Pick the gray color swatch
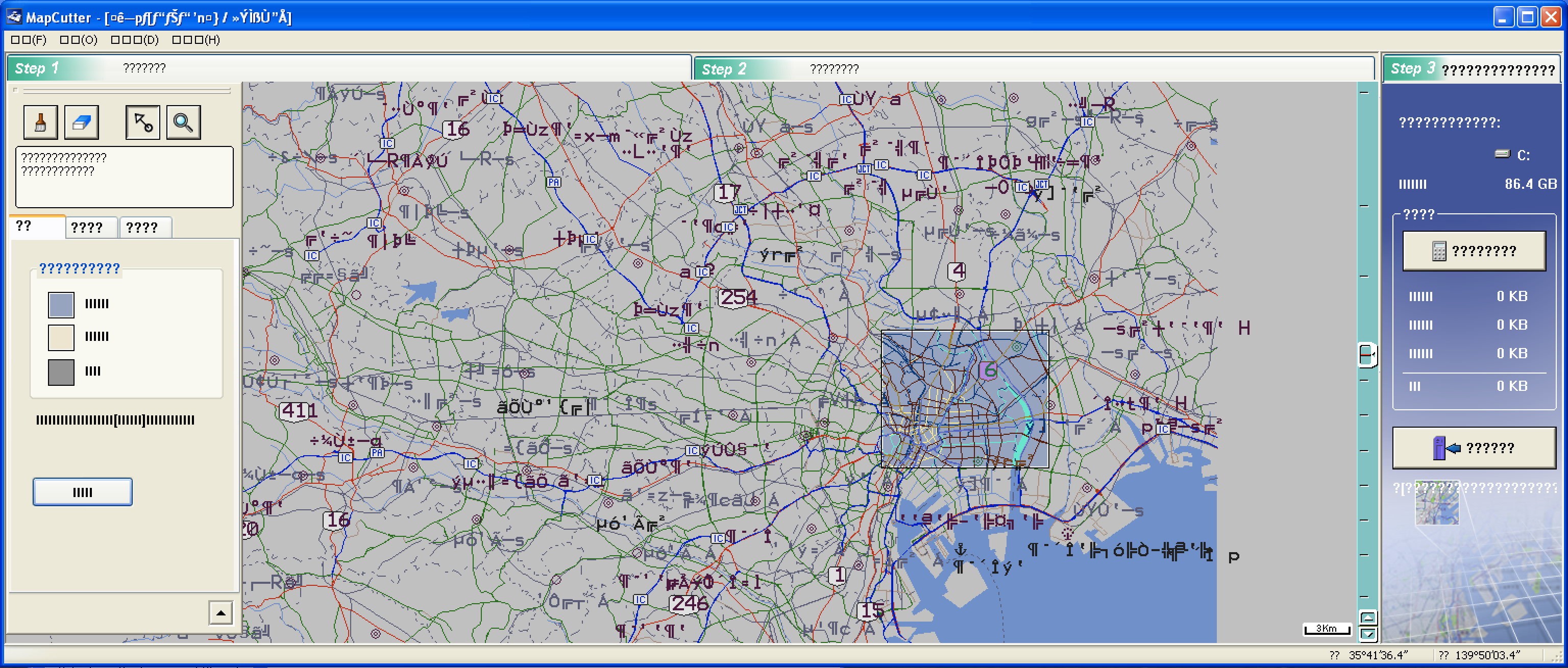 coord(61,372)
